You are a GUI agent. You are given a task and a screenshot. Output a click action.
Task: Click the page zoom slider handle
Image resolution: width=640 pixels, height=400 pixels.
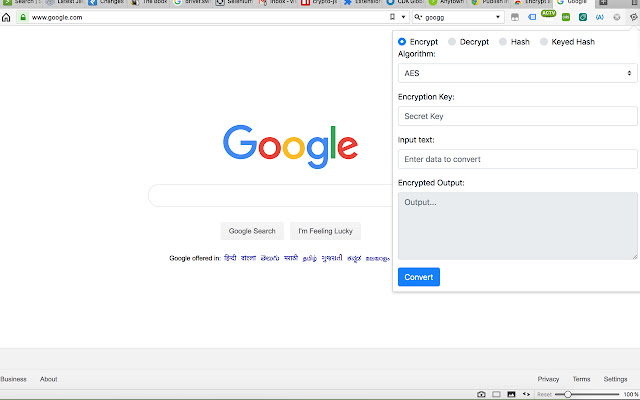pos(568,394)
